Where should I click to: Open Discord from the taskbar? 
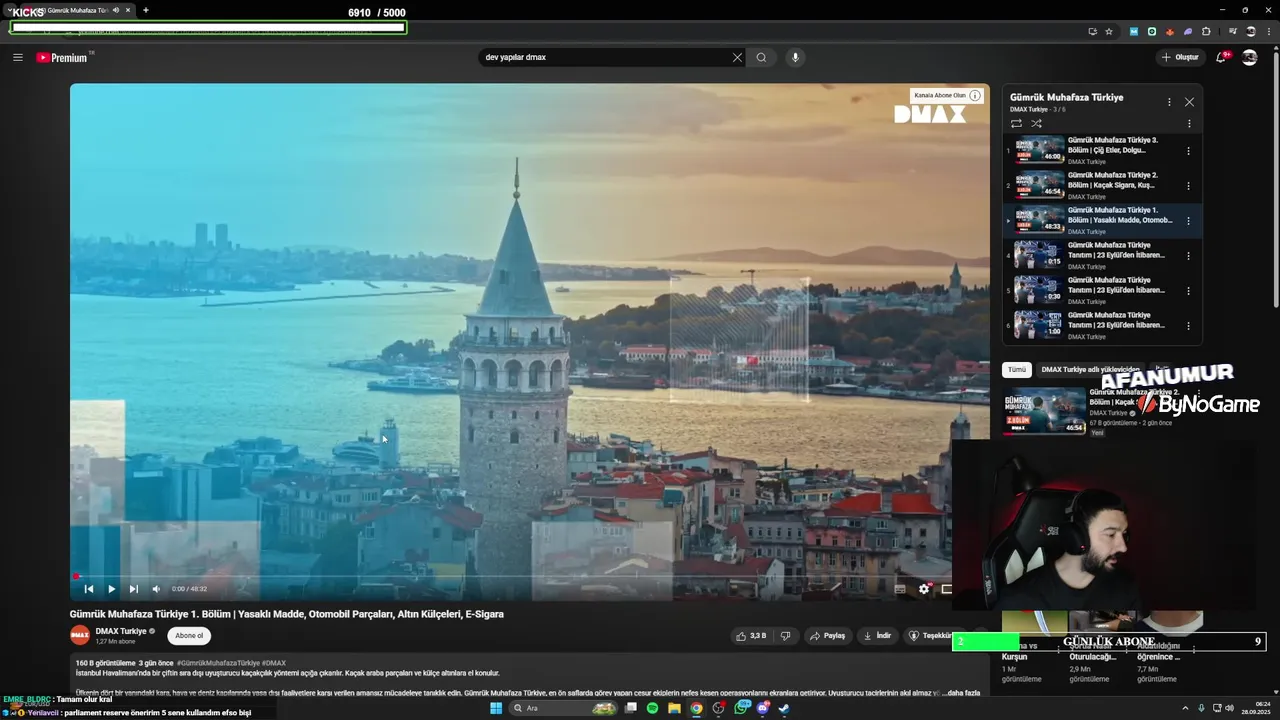(763, 708)
